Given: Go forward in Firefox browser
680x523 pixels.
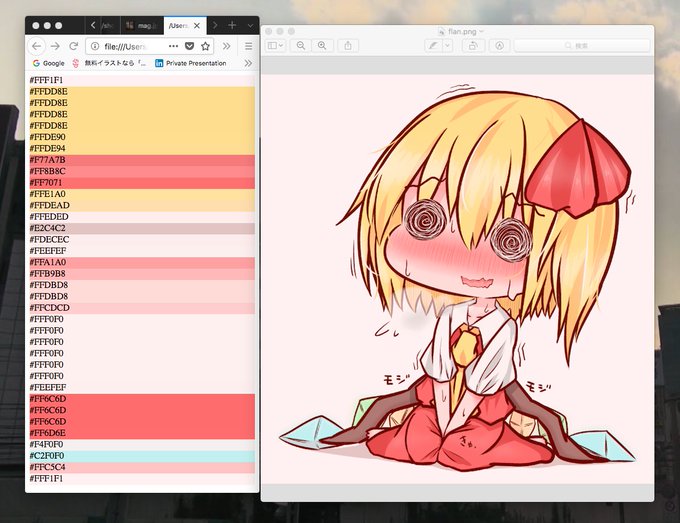Looking at the screenshot, I should 55,46.
